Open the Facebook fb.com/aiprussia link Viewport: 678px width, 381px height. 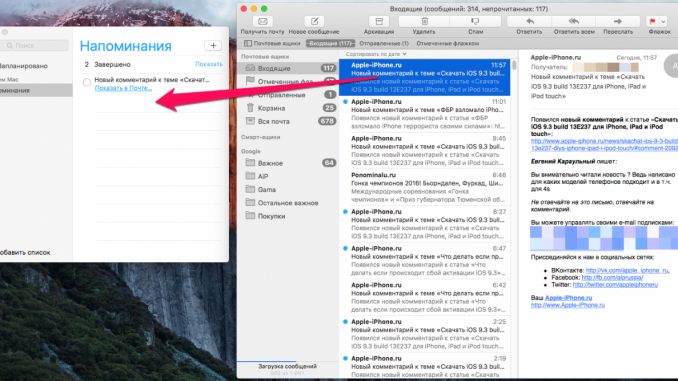pyautogui.click(x=612, y=278)
